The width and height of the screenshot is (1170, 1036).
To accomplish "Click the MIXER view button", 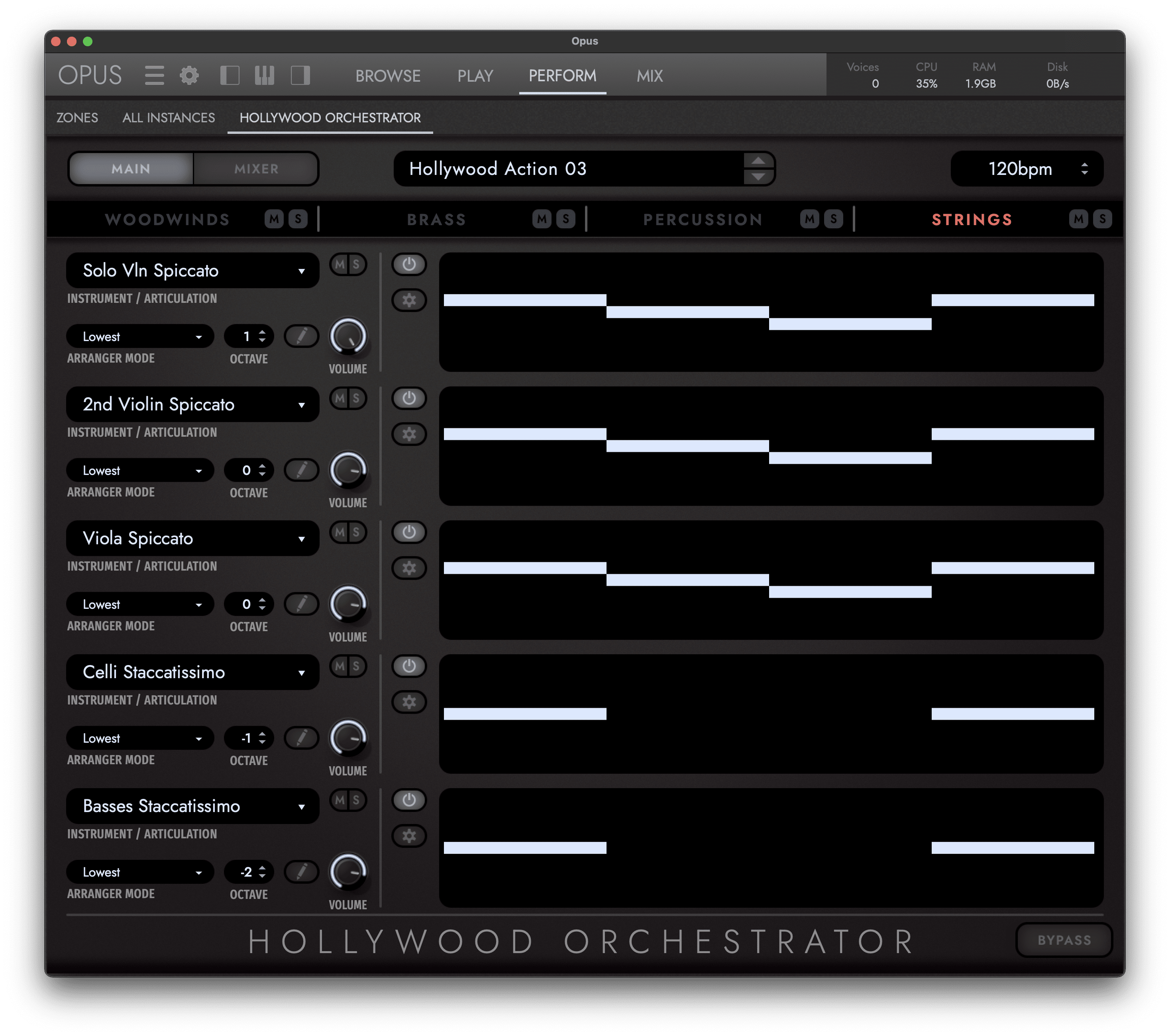I will [x=256, y=168].
